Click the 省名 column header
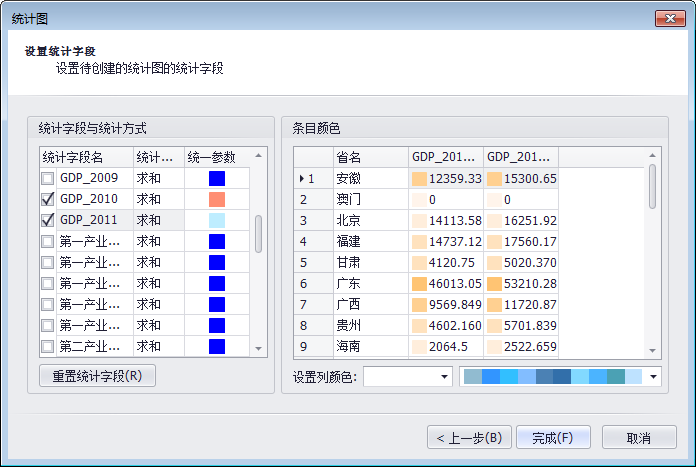 pyautogui.click(x=370, y=157)
